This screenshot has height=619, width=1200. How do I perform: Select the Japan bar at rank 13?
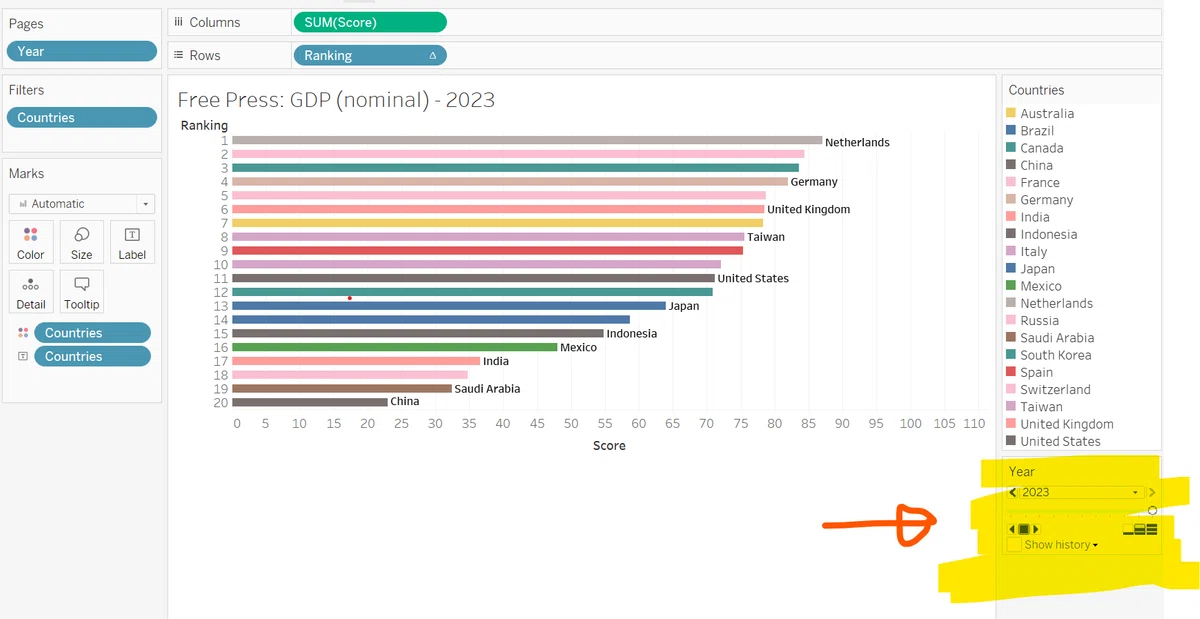449,306
